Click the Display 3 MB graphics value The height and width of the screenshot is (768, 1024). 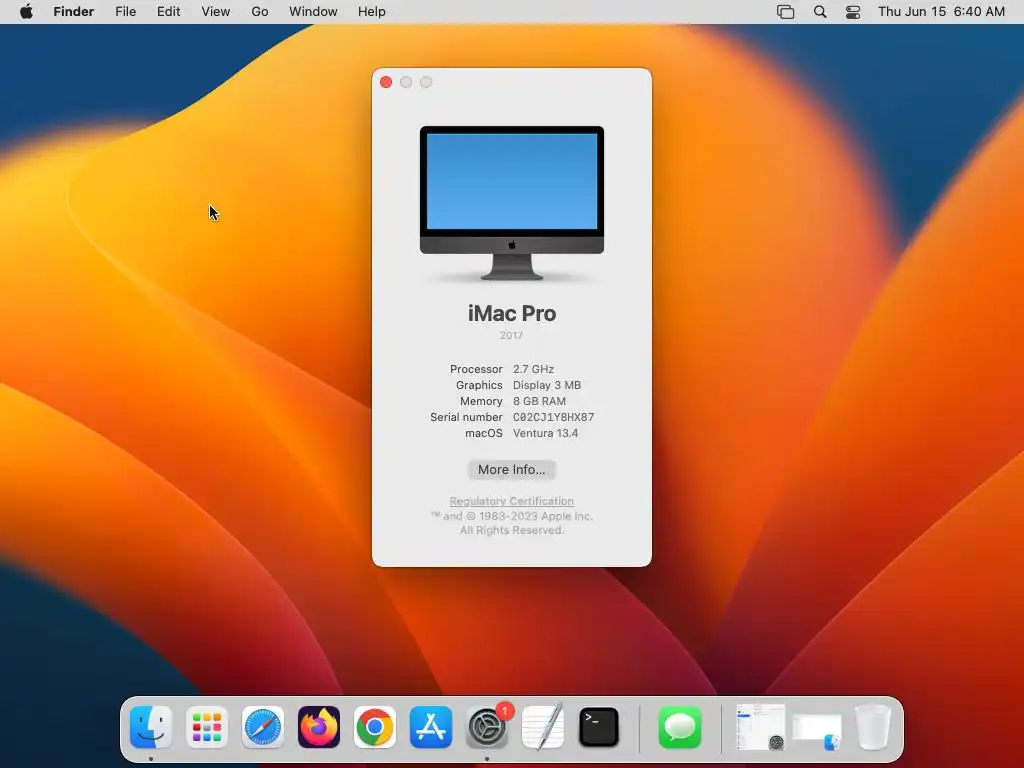(x=547, y=385)
